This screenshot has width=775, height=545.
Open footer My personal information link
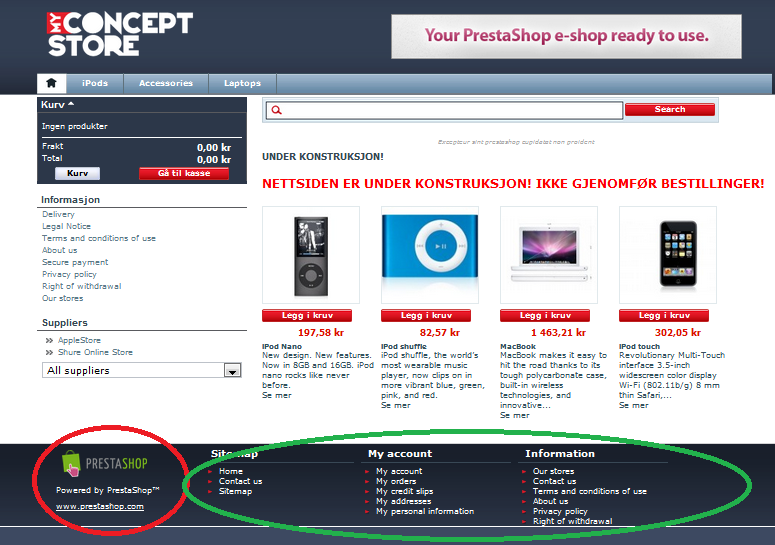point(425,511)
